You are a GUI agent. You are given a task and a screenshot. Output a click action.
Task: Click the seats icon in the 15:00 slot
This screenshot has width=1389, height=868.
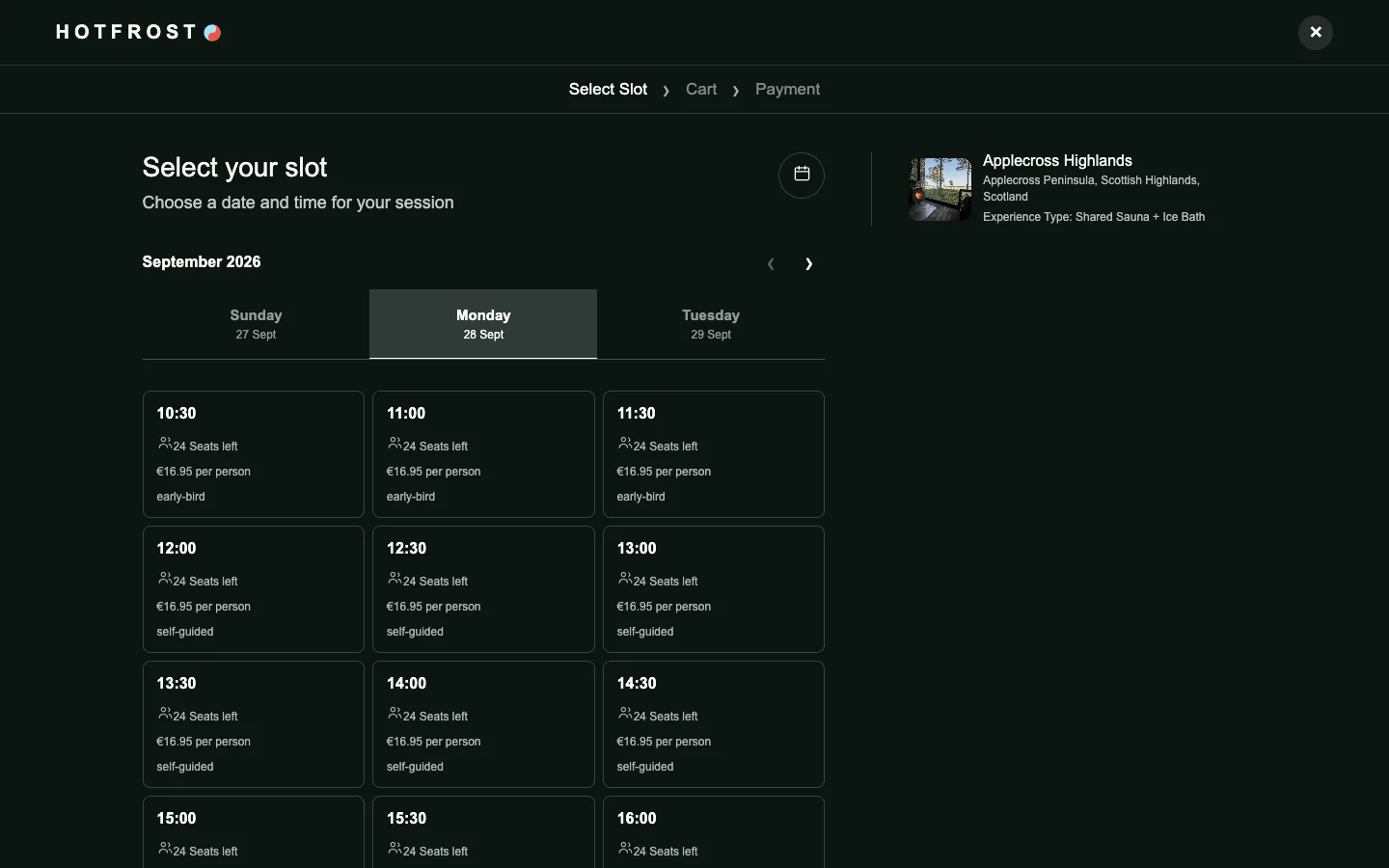[165, 849]
